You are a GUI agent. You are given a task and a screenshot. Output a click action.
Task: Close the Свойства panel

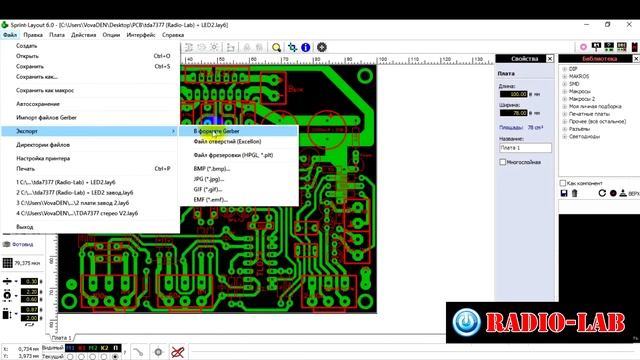point(549,59)
